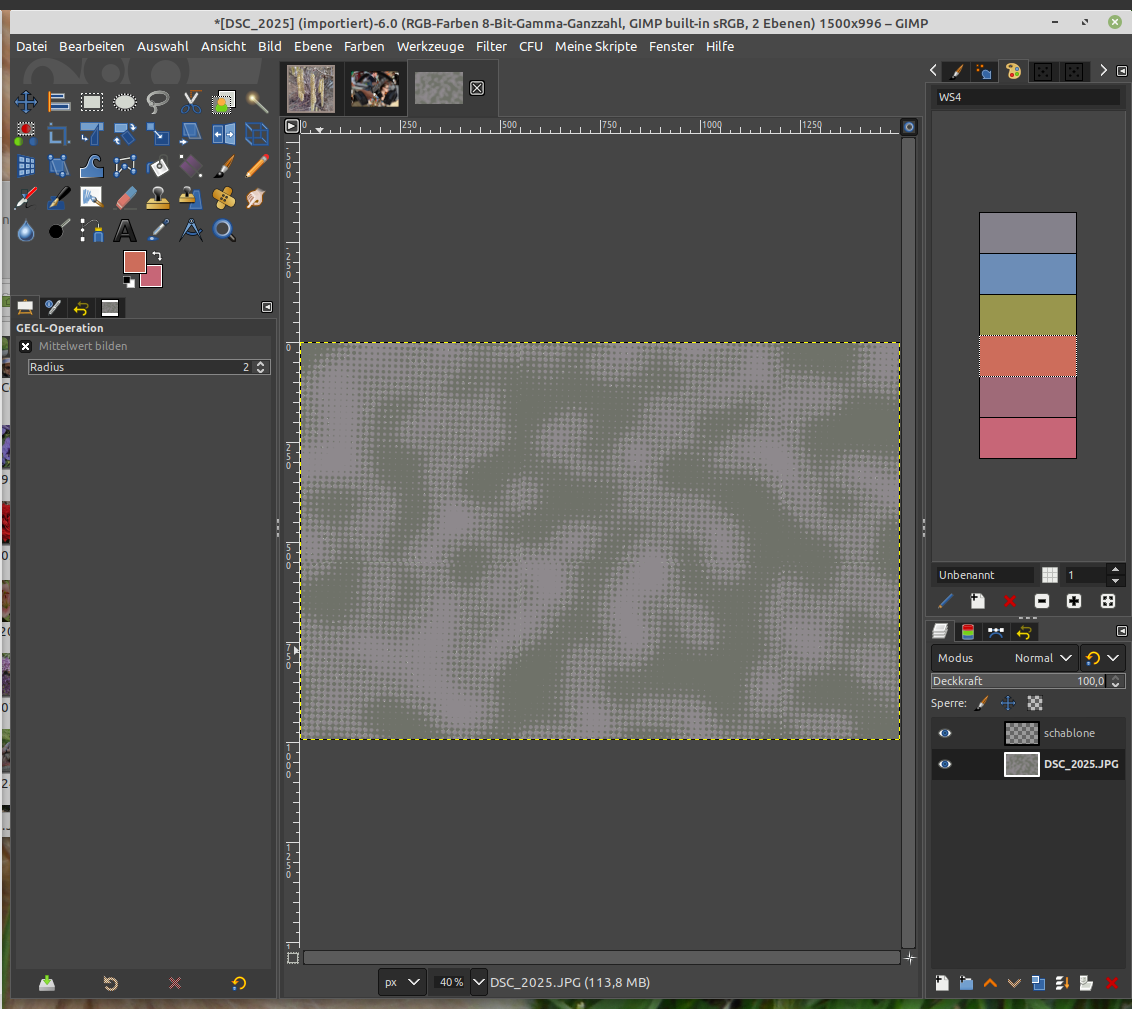Toggle visibility of DSC_2025.JPG layer
This screenshot has height=1009, width=1132.
coord(945,765)
